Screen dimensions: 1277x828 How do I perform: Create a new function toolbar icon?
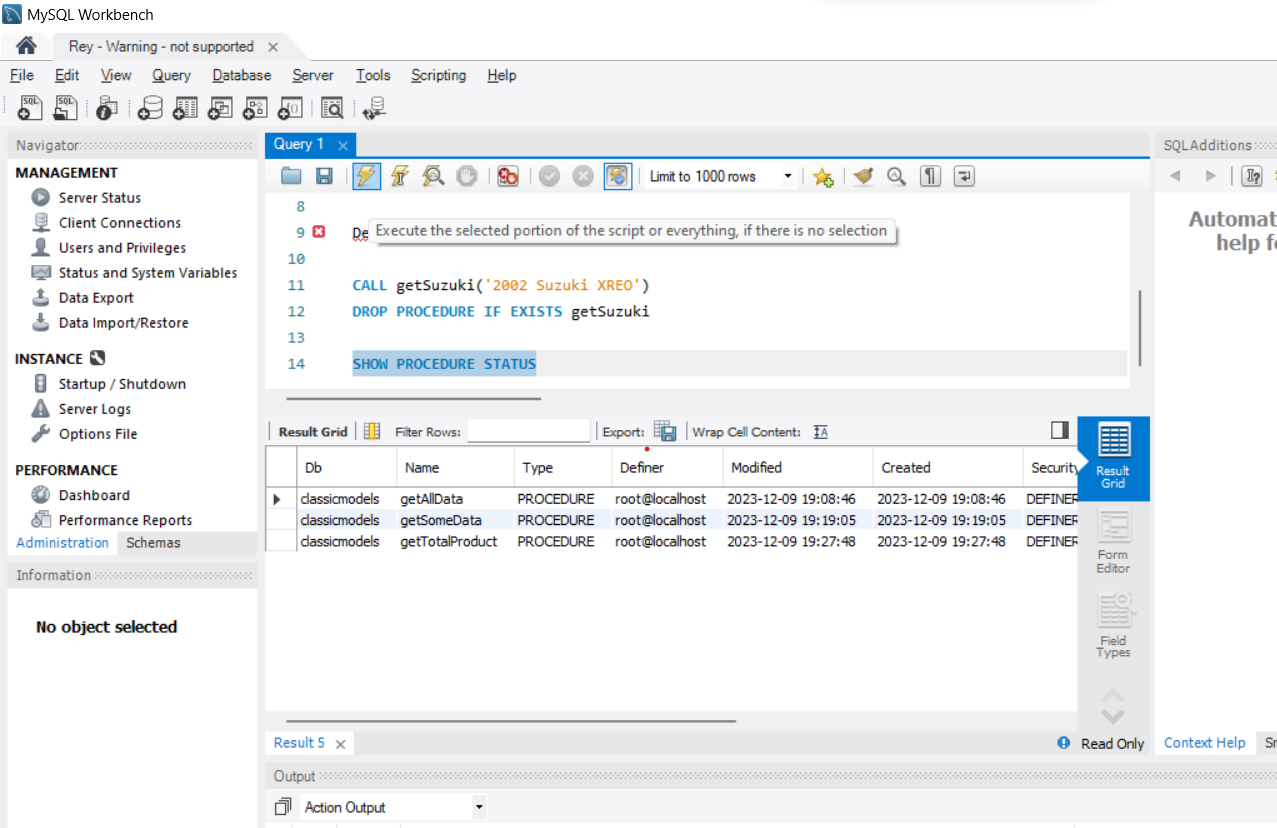[290, 108]
